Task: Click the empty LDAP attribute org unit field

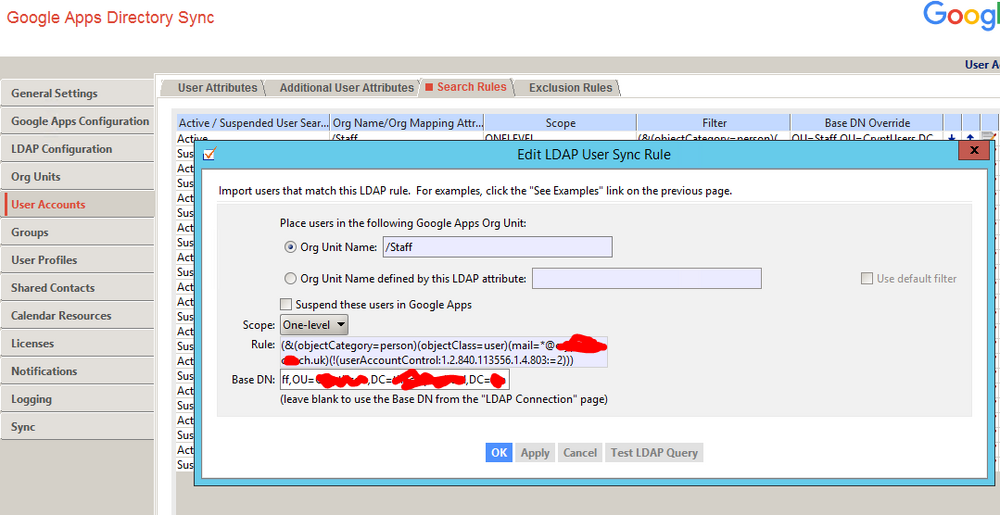Action: [x=647, y=279]
